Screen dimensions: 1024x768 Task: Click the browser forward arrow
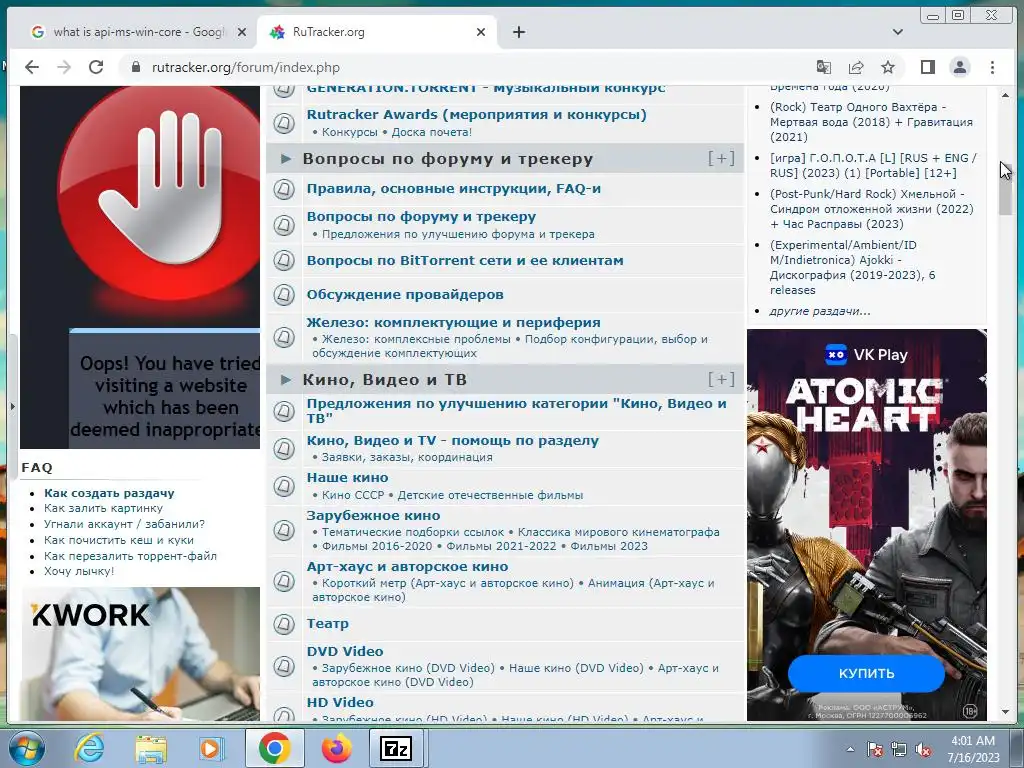pyautogui.click(x=64, y=67)
